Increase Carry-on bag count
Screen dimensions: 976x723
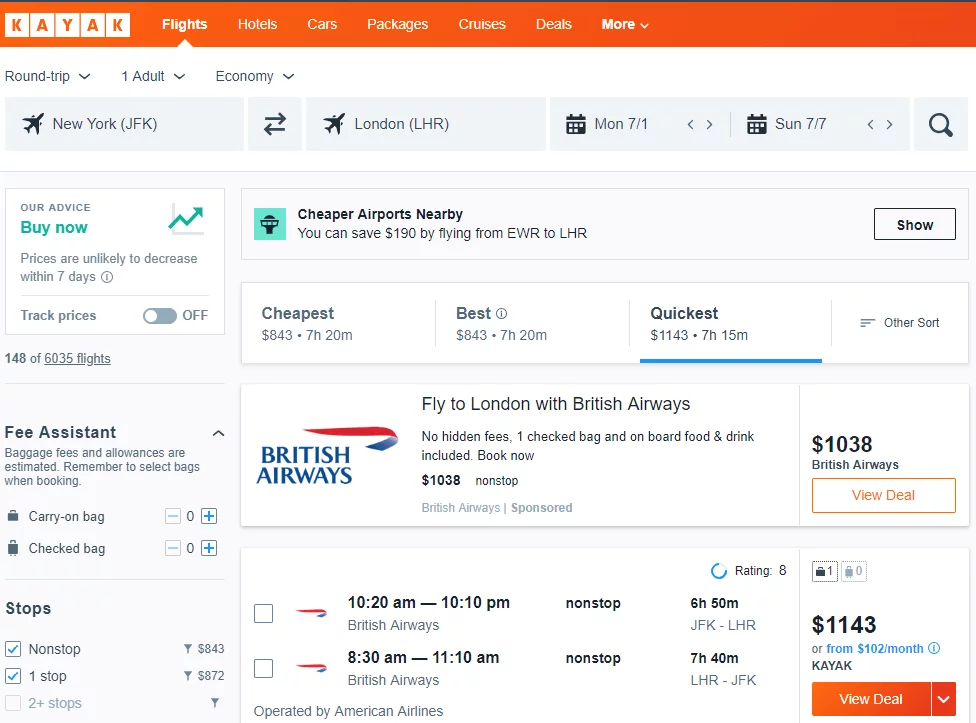click(209, 516)
